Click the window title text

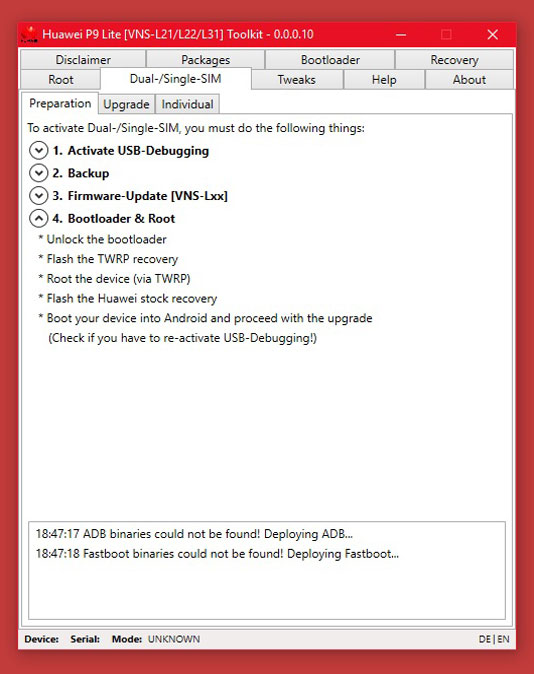click(178, 34)
